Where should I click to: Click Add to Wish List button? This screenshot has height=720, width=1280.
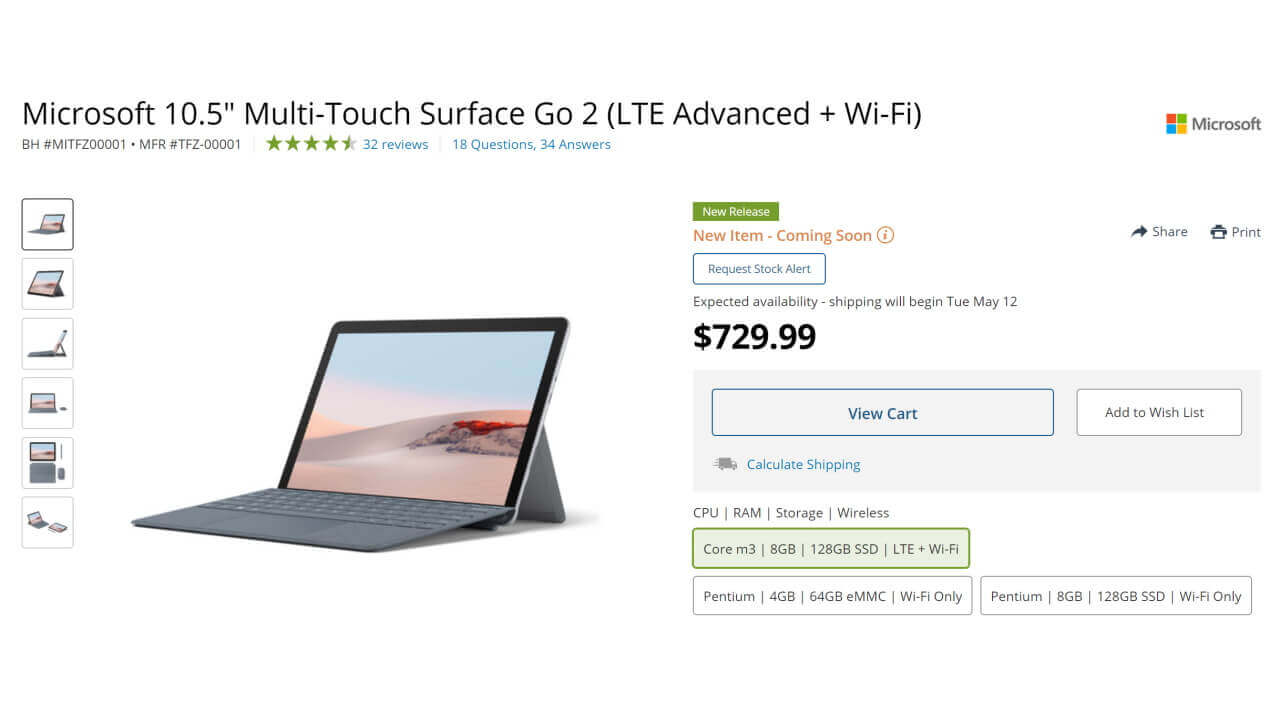pos(1158,412)
